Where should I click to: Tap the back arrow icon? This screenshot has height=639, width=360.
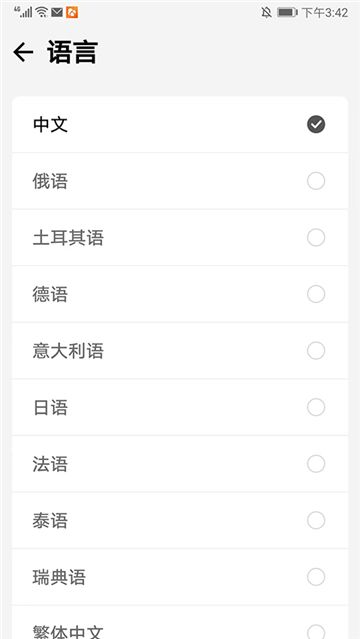[23, 53]
